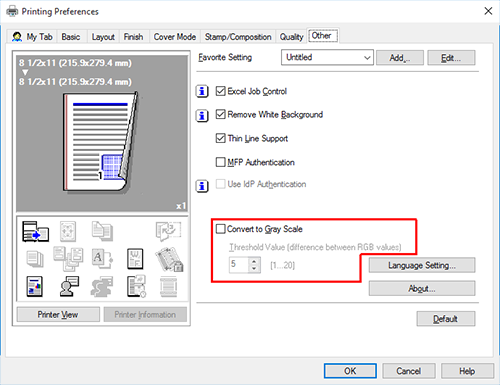This screenshot has height=385, width=500.
Task: Click the grayed dashed folded page icon
Action: click(168, 231)
